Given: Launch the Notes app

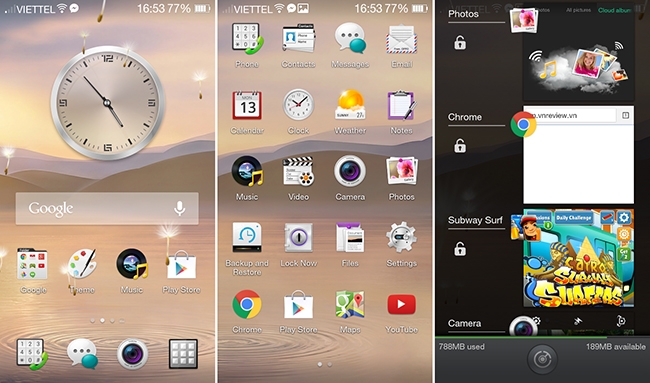Looking at the screenshot, I should 401,105.
